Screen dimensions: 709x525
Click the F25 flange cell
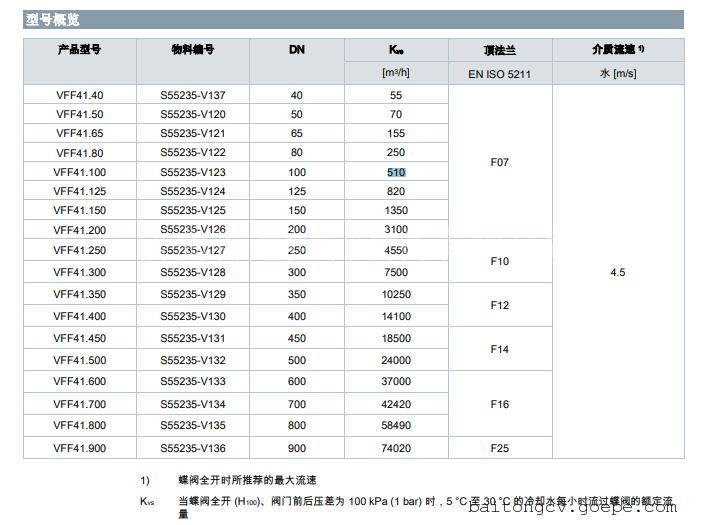(x=499, y=448)
